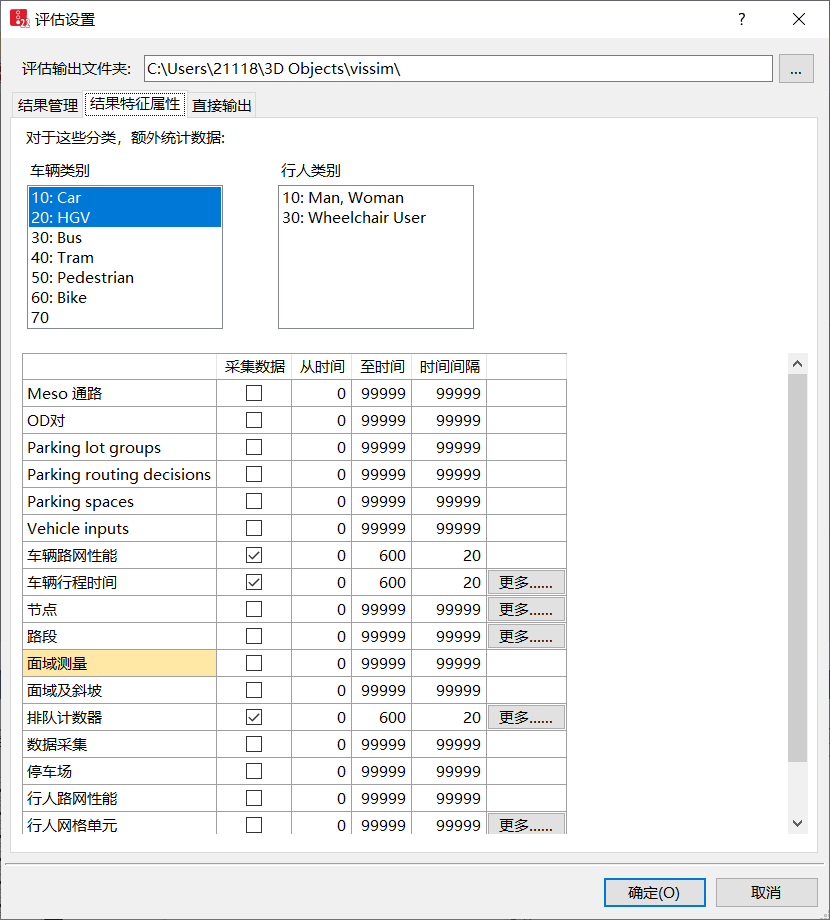Select 30: Bus in vehicle class list
The height and width of the screenshot is (920, 830).
[57, 238]
